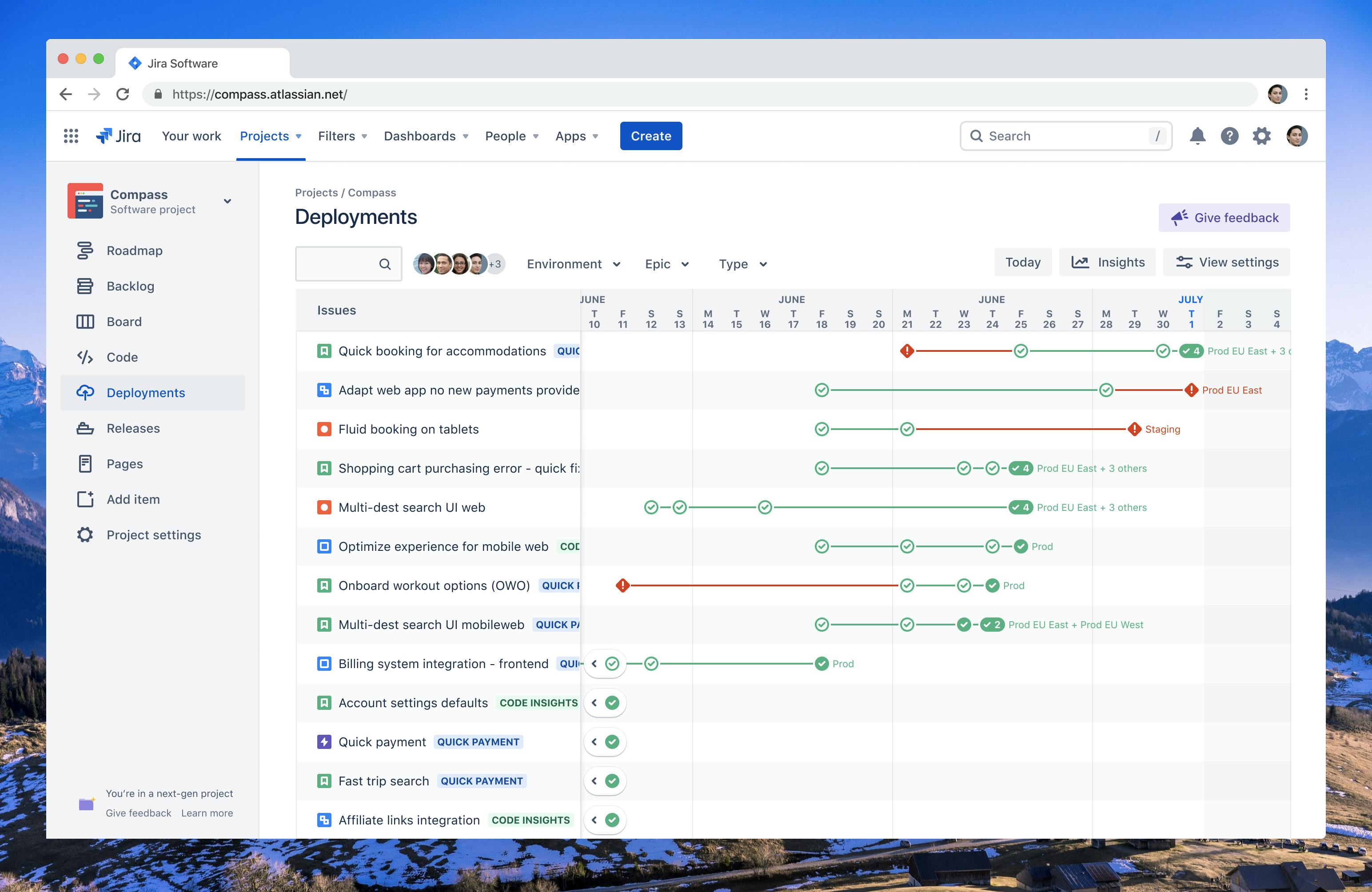
Task: Open the People menu
Action: click(512, 136)
